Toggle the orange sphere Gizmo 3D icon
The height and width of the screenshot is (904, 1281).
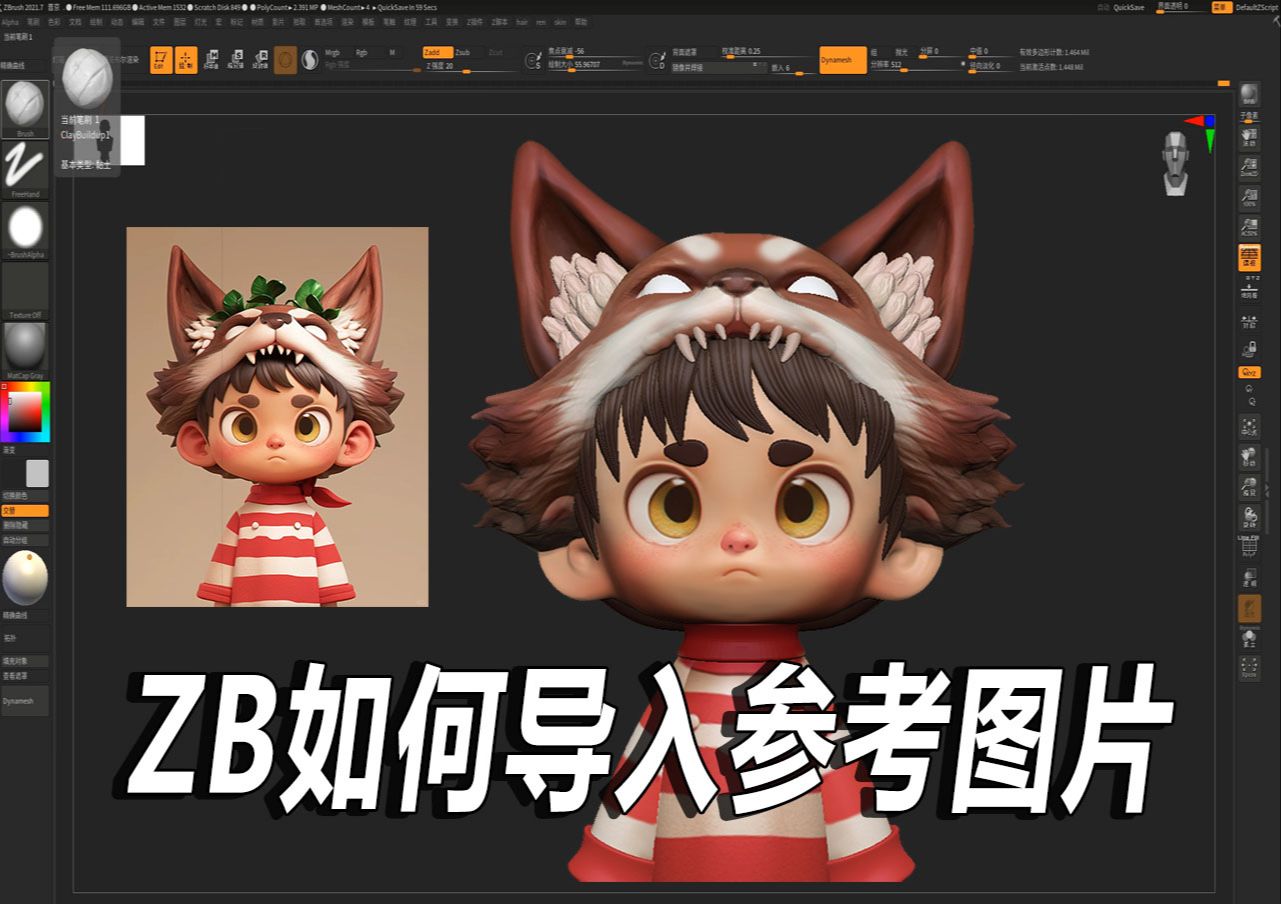tap(286, 60)
